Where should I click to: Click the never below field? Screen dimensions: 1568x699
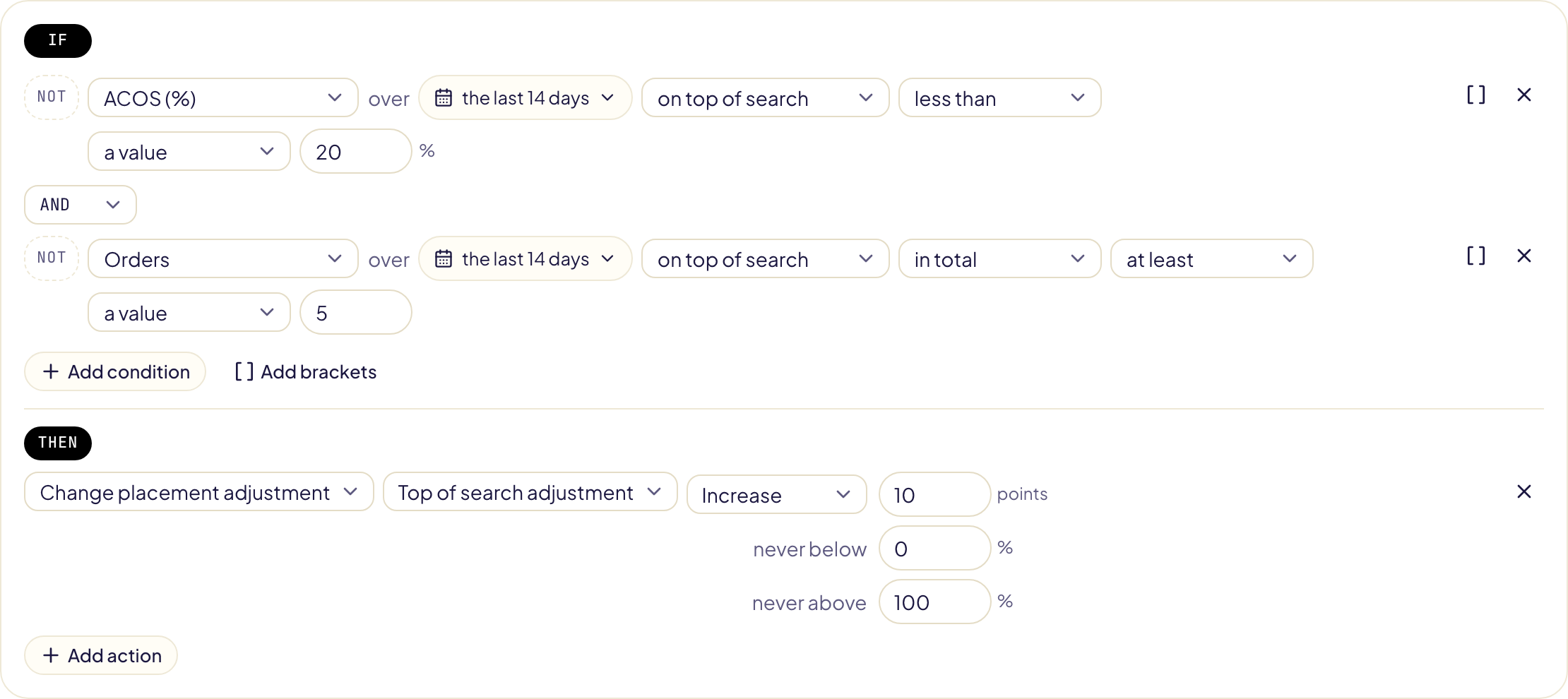coord(935,548)
